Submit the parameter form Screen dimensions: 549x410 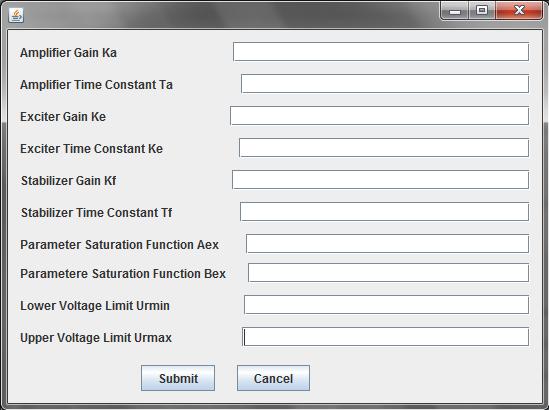[178, 378]
